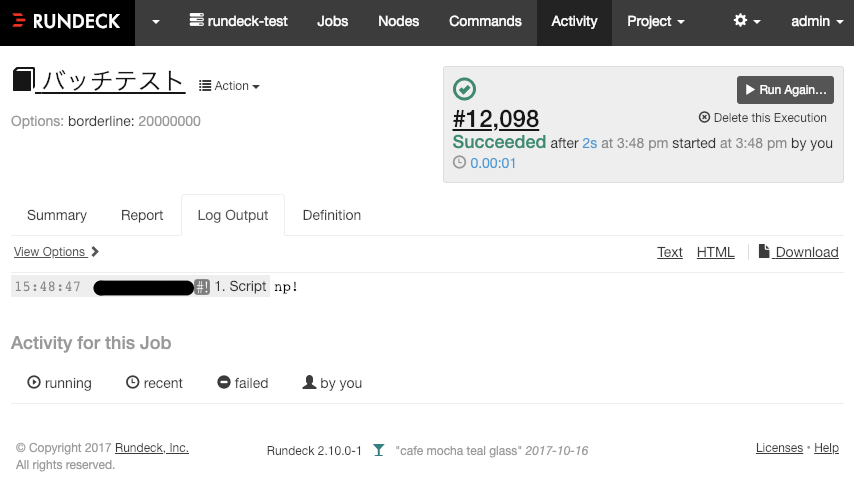The width and height of the screenshot is (854, 500).
Task: Click the cocktail glass version icon
Action: 379,450
